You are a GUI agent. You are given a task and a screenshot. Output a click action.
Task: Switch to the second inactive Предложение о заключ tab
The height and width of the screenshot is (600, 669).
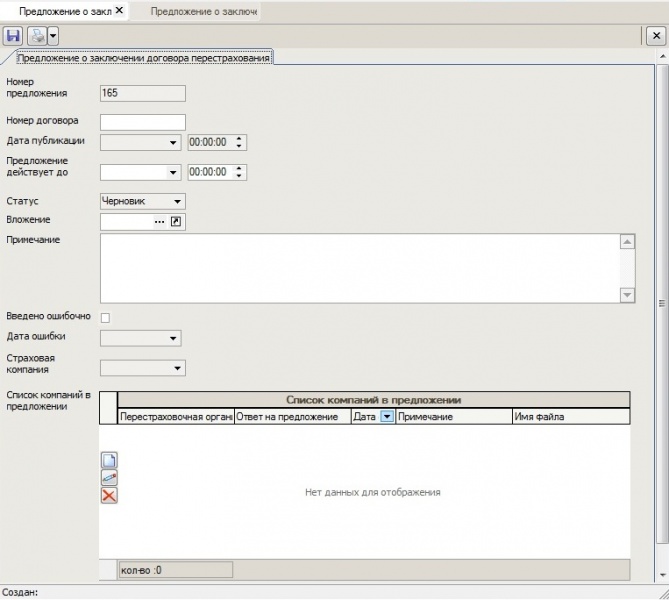203,11
